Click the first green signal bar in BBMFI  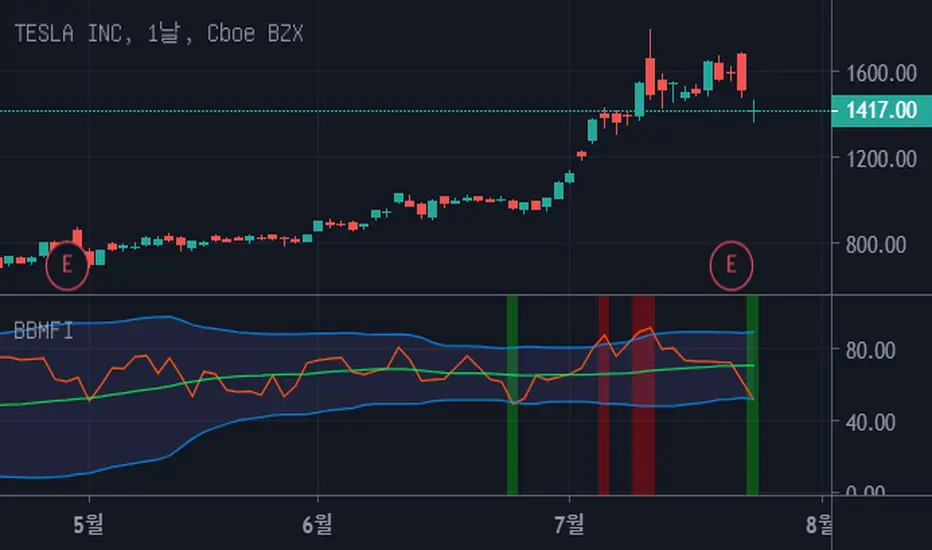[512, 395]
